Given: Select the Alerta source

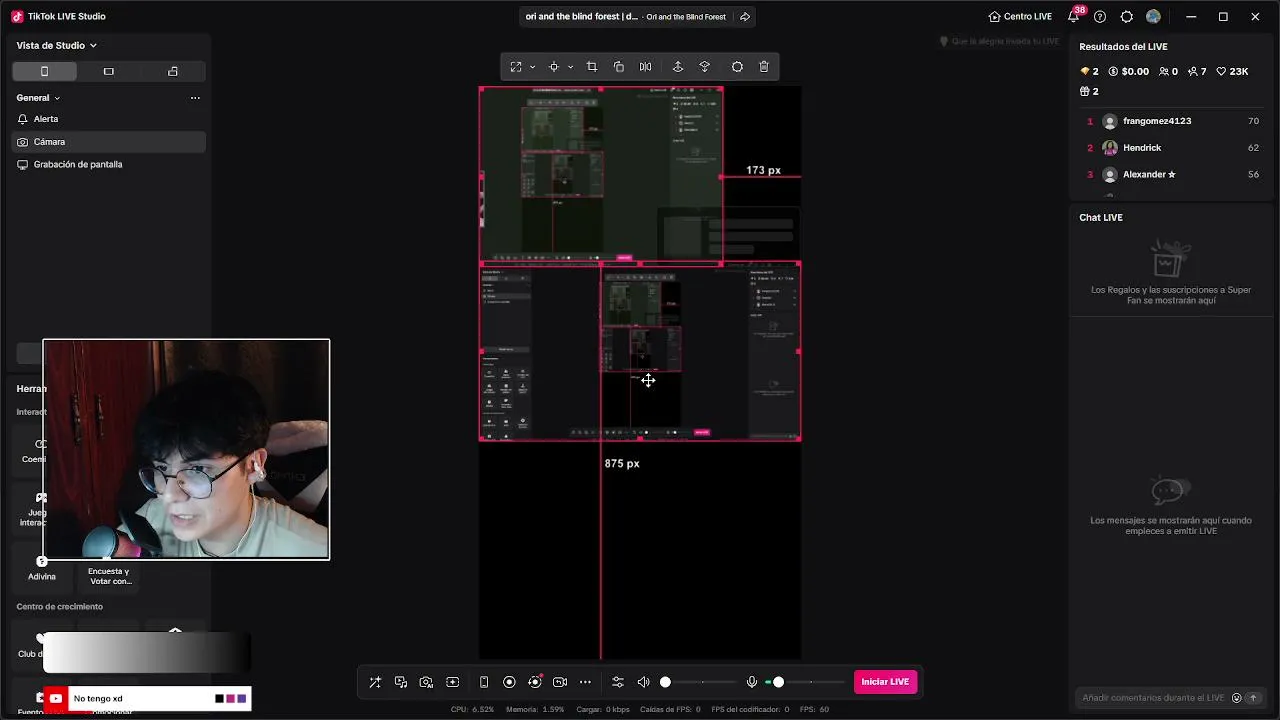Looking at the screenshot, I should tap(109, 119).
